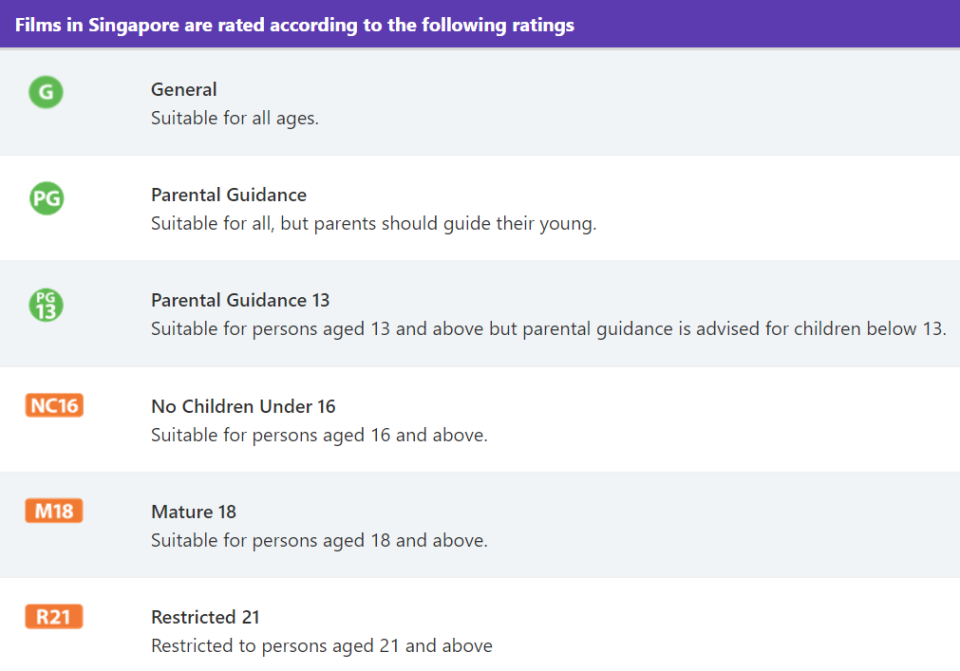
Task: Click the orange NC16 rating badge
Action: [x=54, y=405]
